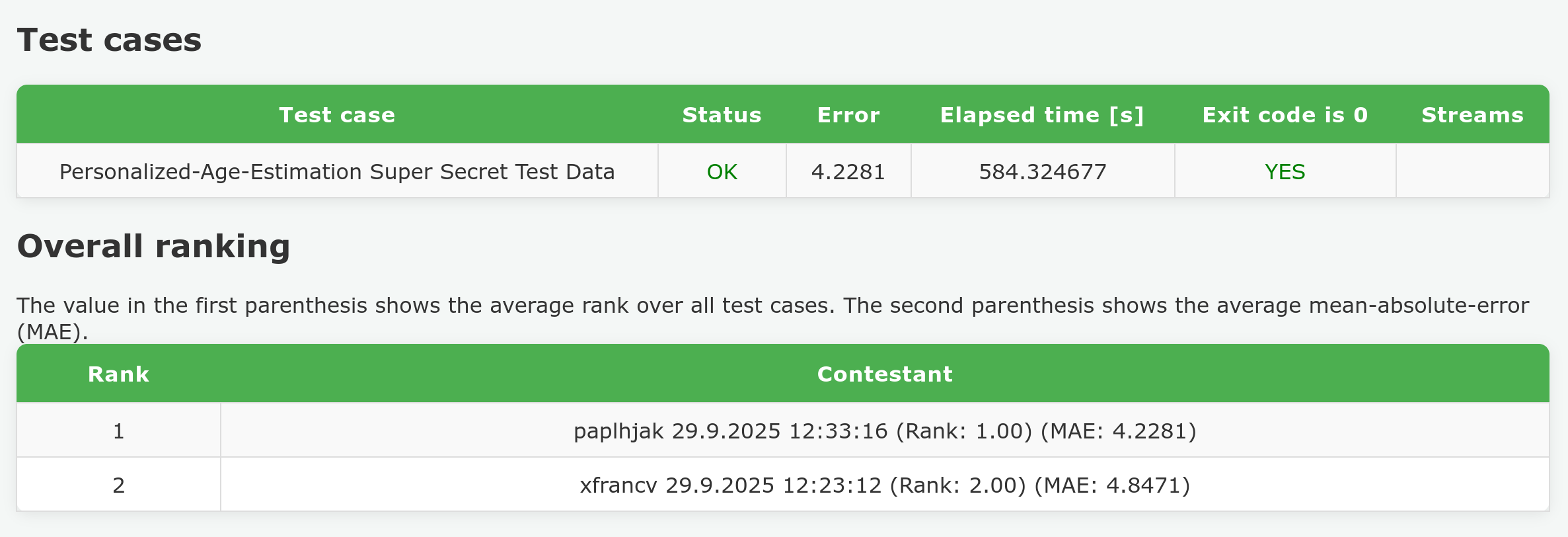The image size is (1568, 537).
Task: Click the "Overall ranking" heading
Action: click(153, 246)
